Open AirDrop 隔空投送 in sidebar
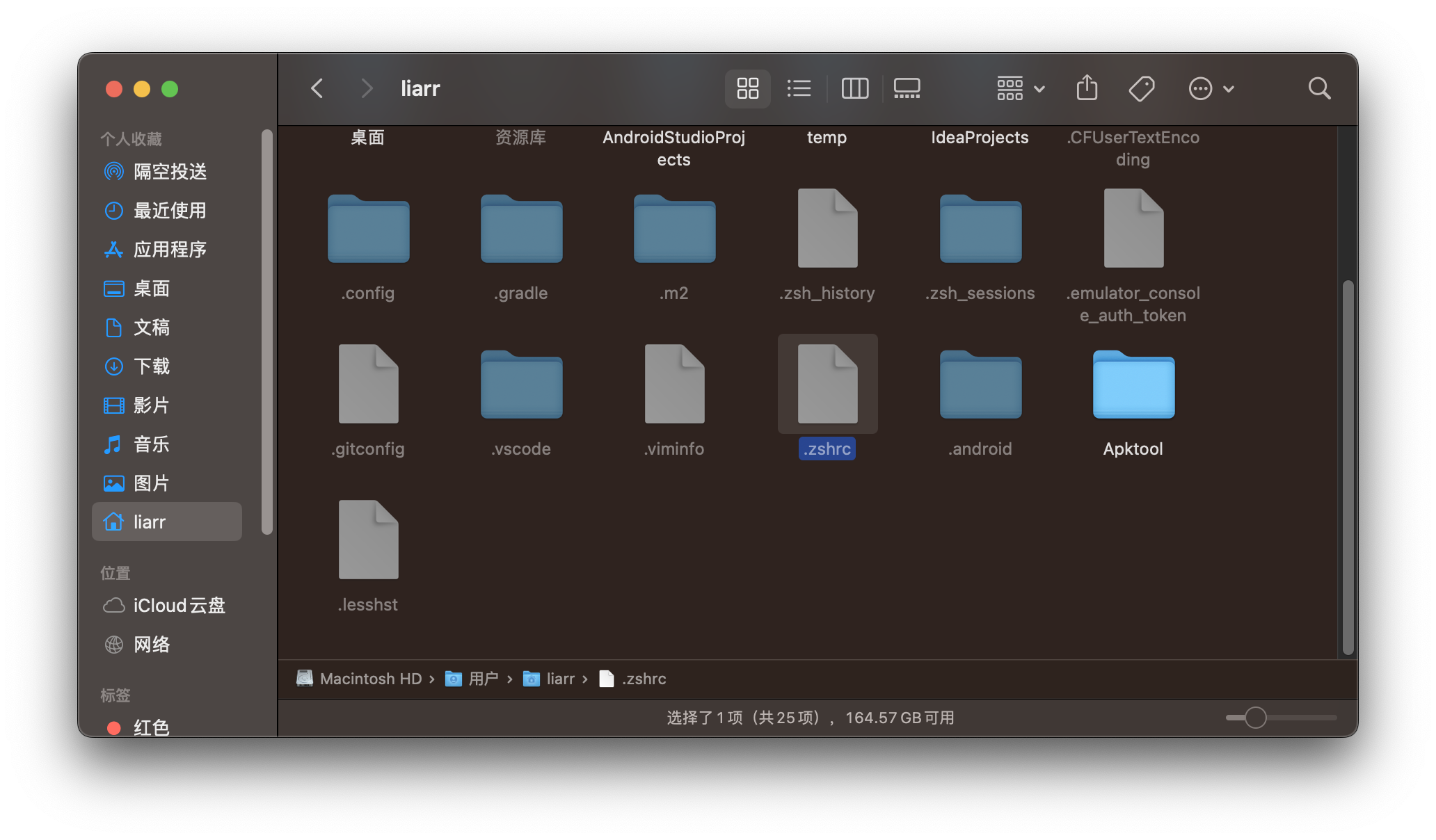 (167, 171)
